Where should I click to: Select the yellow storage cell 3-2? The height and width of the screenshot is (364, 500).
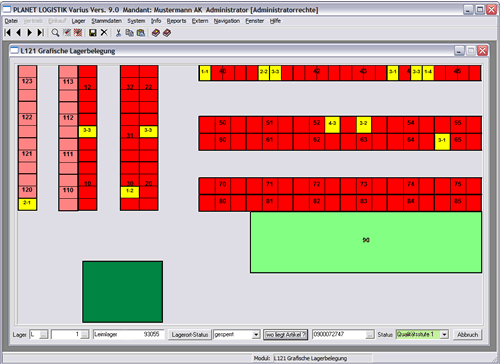(364, 124)
